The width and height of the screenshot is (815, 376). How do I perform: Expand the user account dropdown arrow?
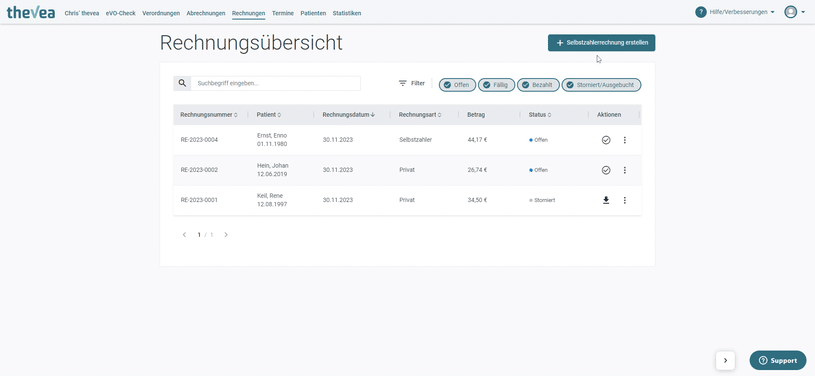803,12
